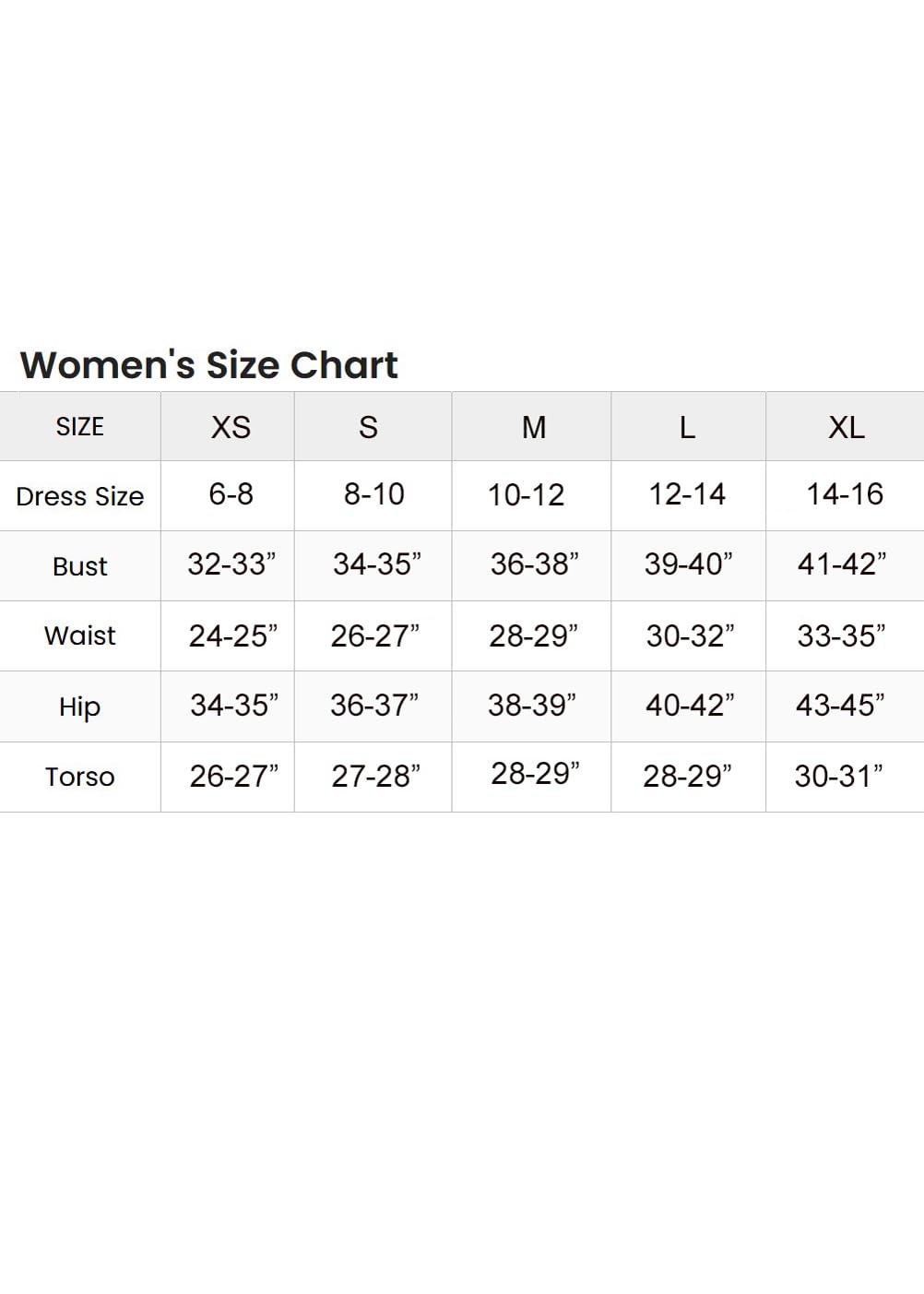Image resolution: width=924 pixels, height=1294 pixels.
Task: Click the Bust row label
Action: coord(79,566)
